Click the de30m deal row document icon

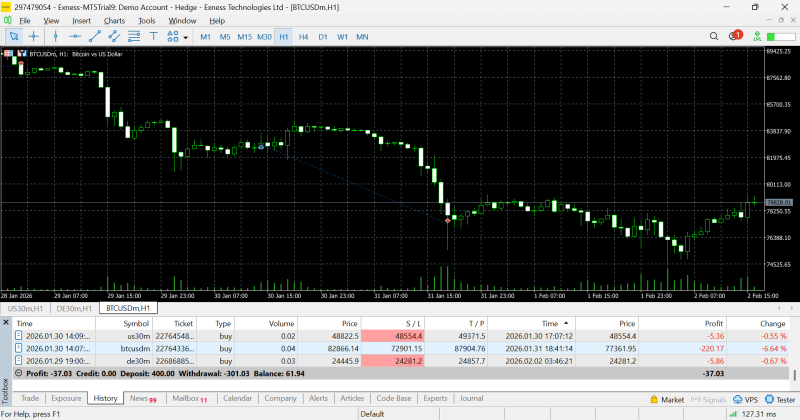18,361
